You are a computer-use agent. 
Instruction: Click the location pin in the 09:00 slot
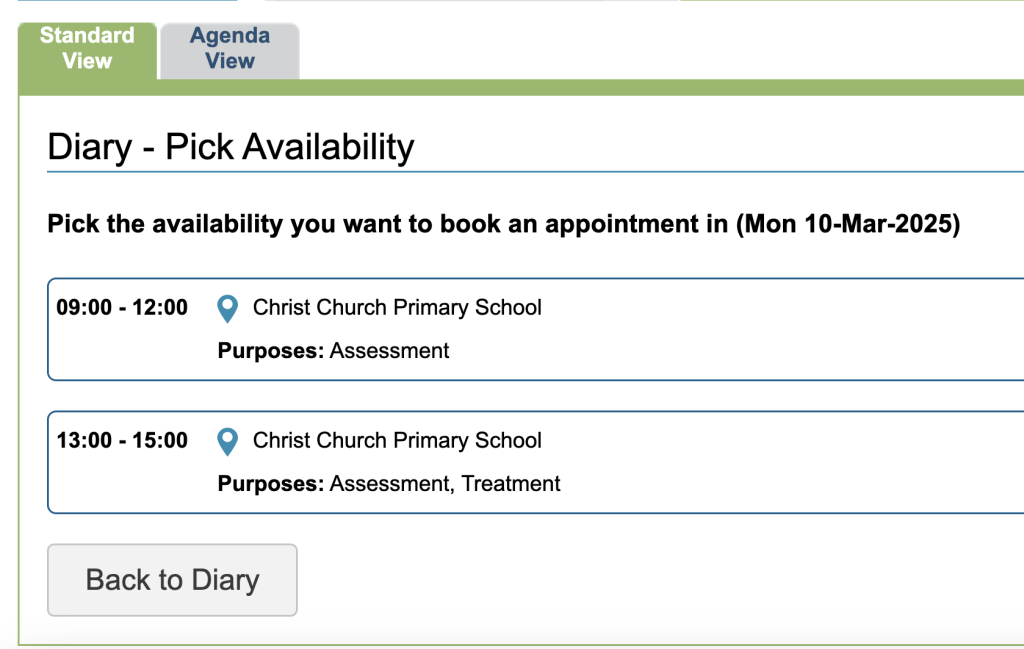click(x=228, y=308)
